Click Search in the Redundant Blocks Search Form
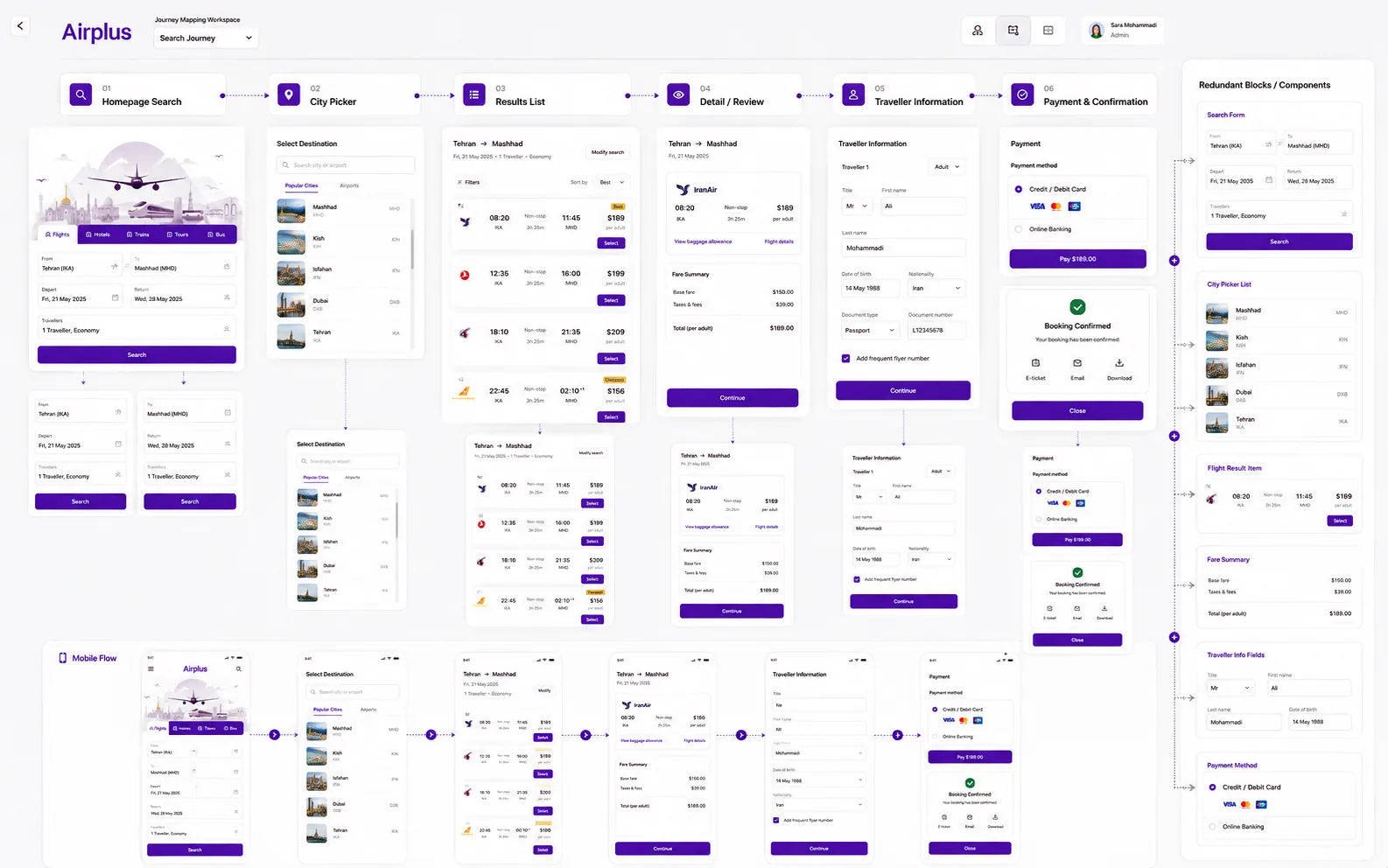1388x868 pixels. (1279, 241)
